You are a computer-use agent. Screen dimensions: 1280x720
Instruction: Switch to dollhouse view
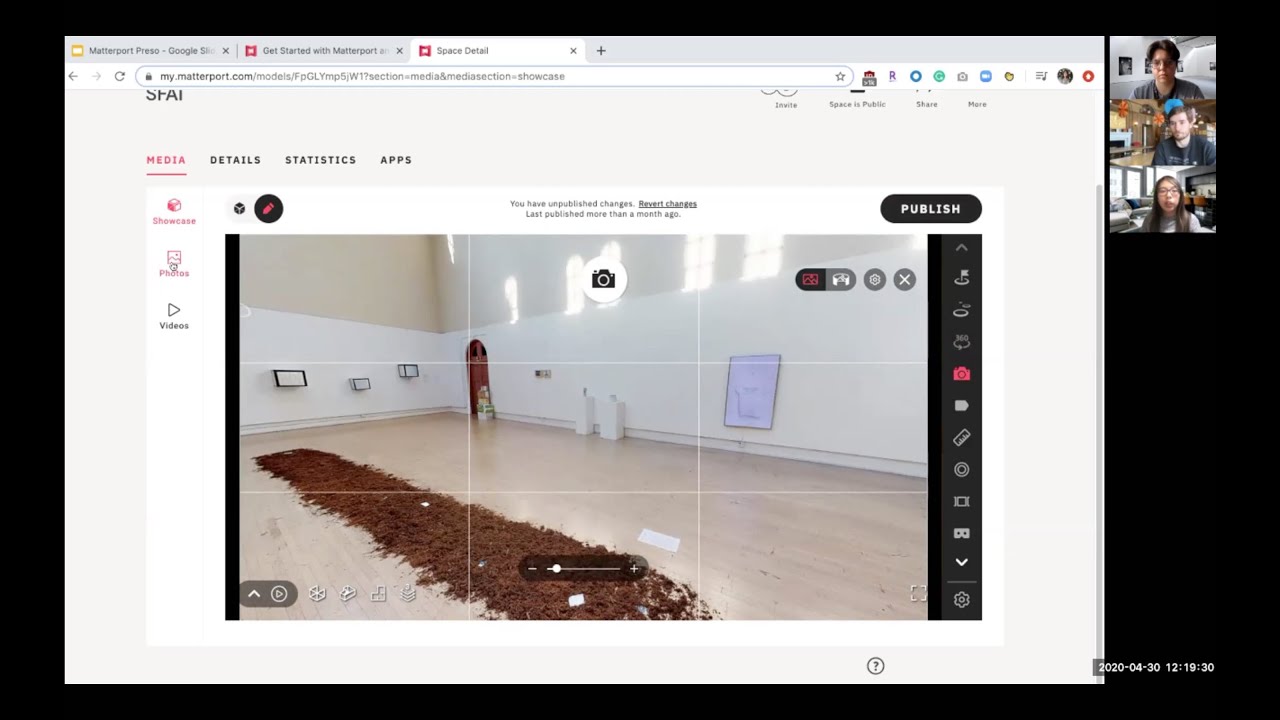click(x=317, y=594)
